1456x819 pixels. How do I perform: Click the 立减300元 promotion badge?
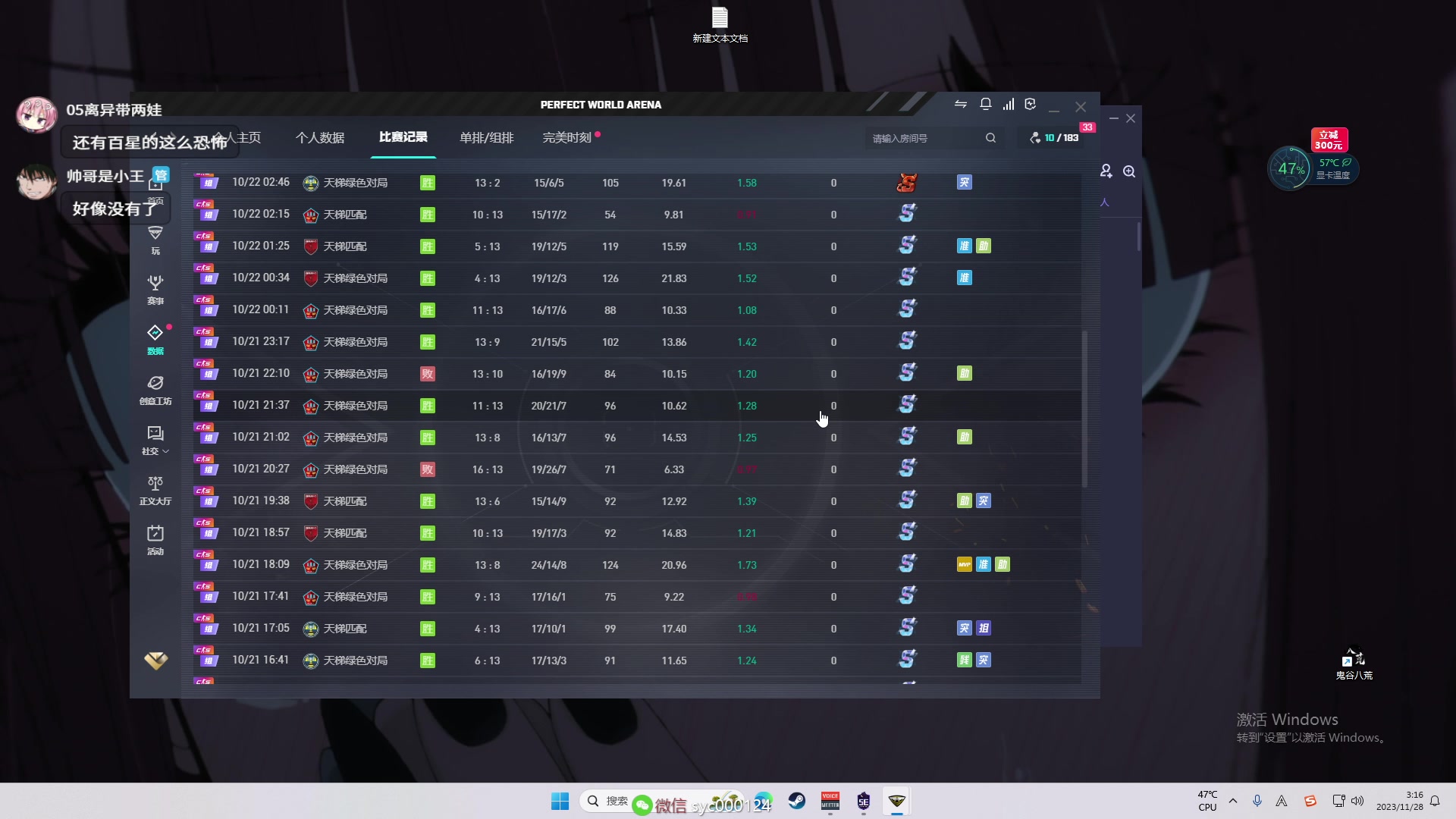point(1329,140)
